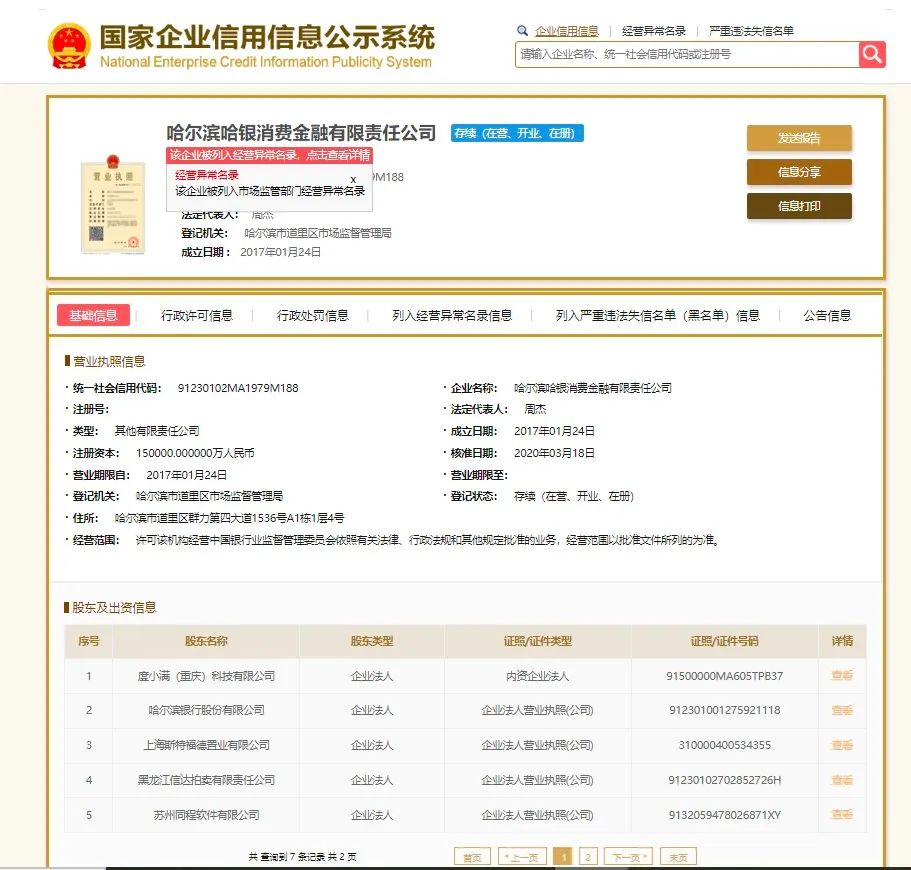Click 下一页 pagination button
Screen dimensions: 911x870
(629, 857)
